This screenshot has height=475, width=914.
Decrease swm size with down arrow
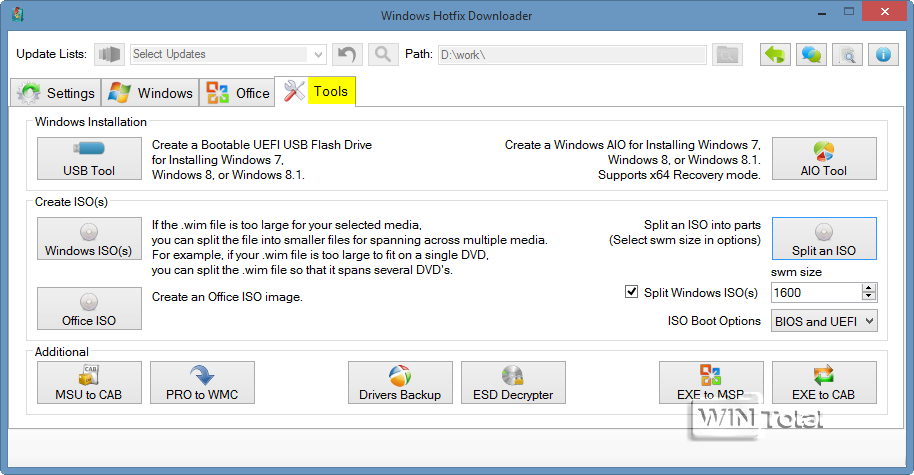pos(869,297)
